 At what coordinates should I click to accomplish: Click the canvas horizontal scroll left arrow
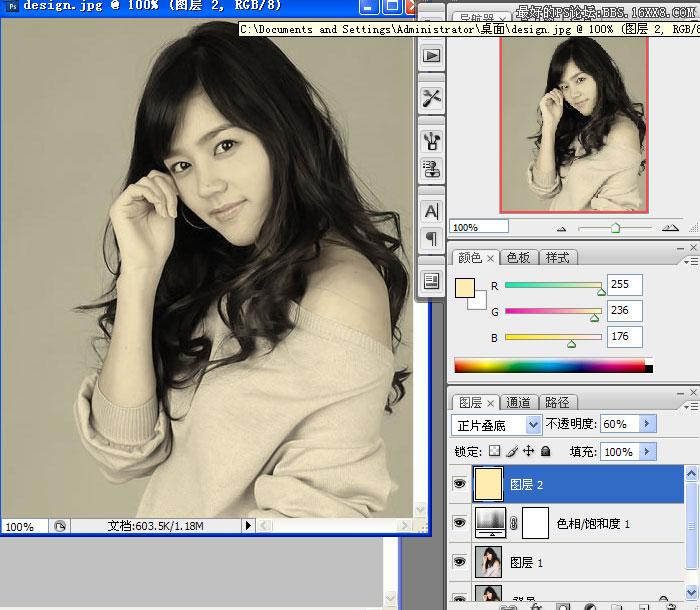point(264,526)
